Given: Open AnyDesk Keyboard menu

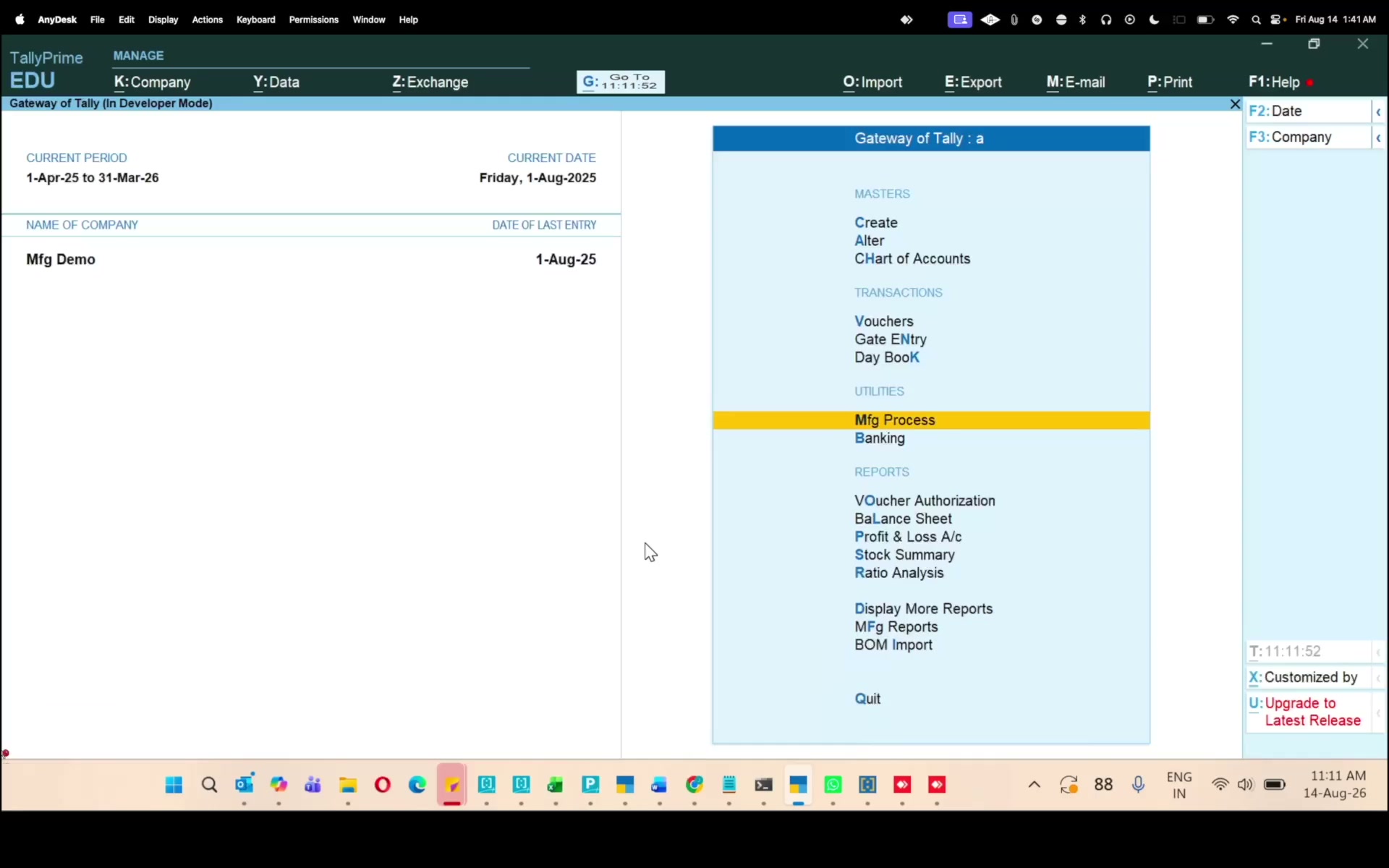Looking at the screenshot, I should [255, 20].
